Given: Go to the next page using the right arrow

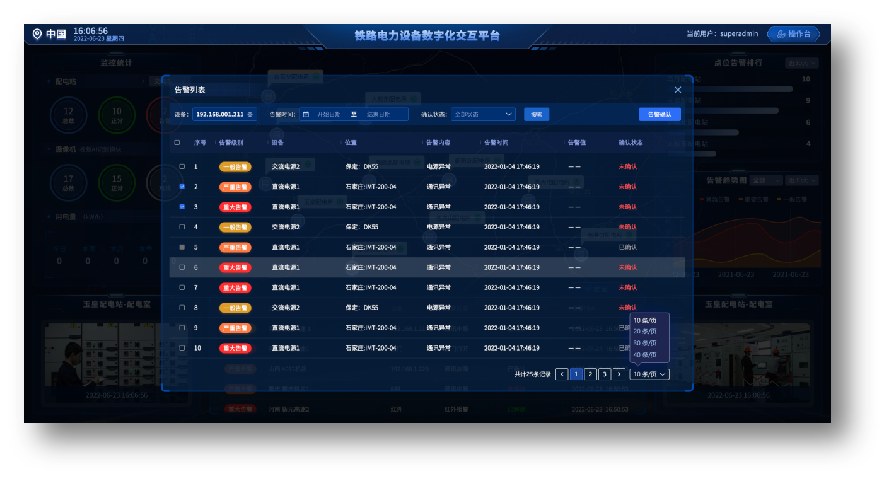Looking at the screenshot, I should tap(619, 374).
